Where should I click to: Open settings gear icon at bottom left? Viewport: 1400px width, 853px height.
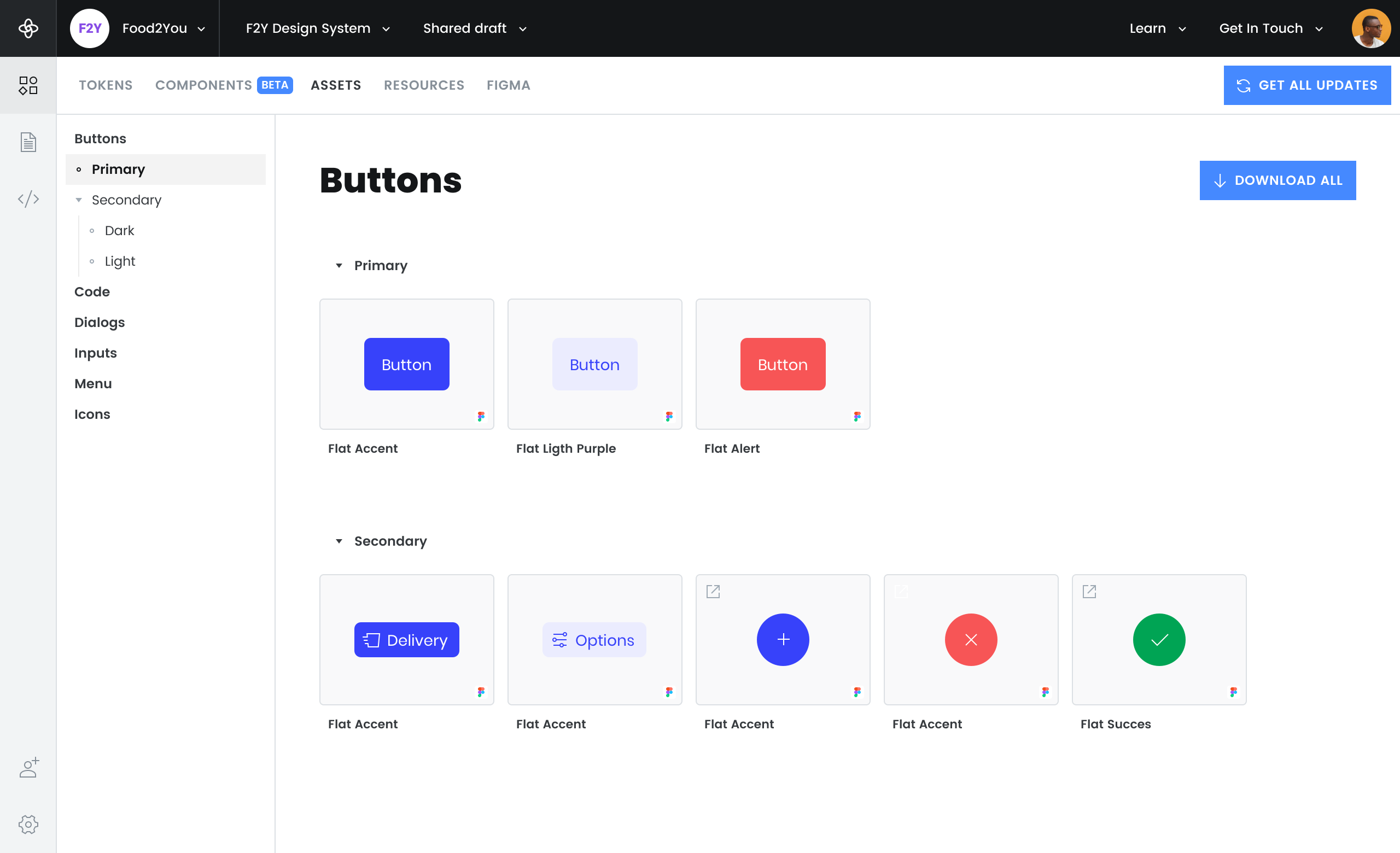pos(28,824)
